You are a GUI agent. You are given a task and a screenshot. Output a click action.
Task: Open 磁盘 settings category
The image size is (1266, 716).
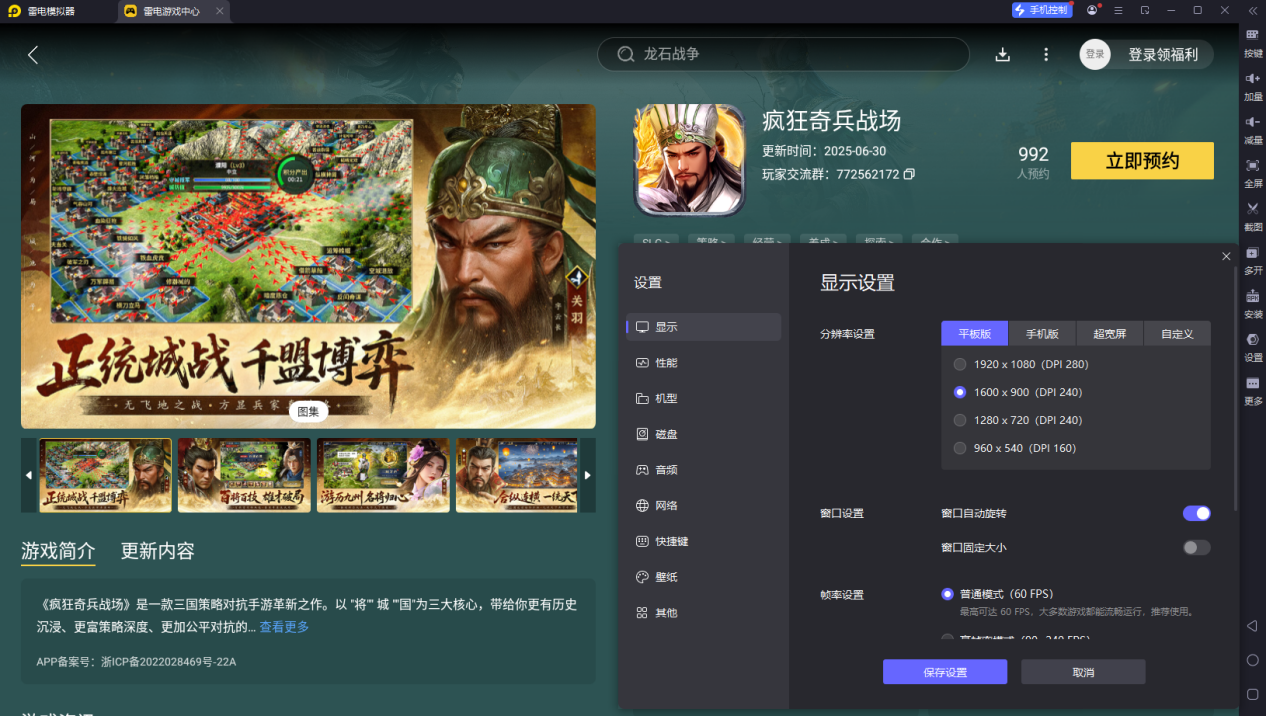click(x=704, y=434)
